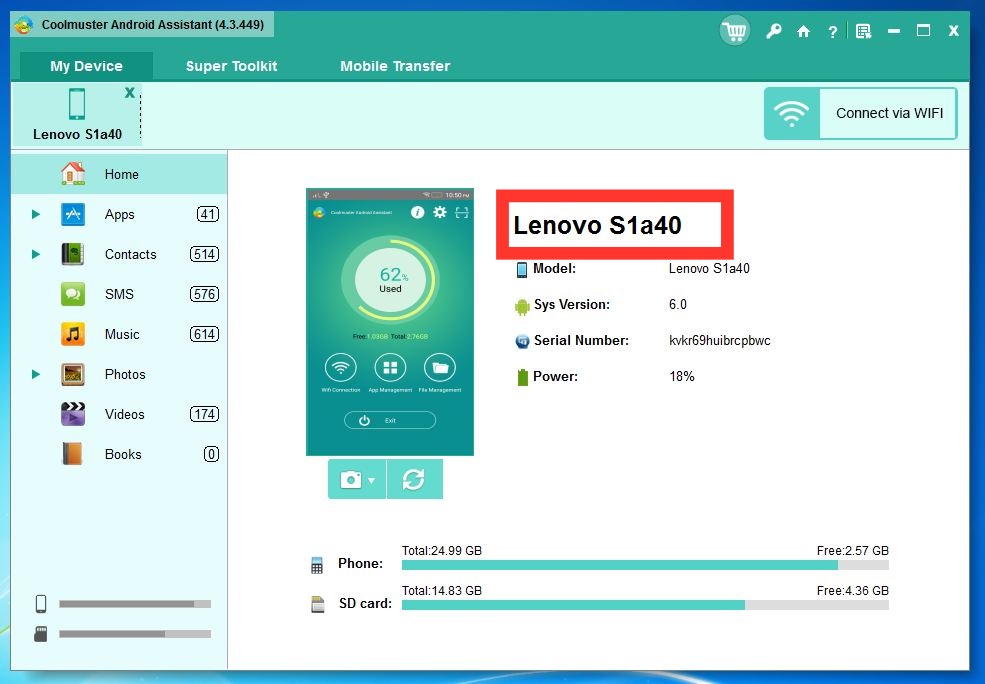Click the Photos picture frame icon

click(x=73, y=374)
